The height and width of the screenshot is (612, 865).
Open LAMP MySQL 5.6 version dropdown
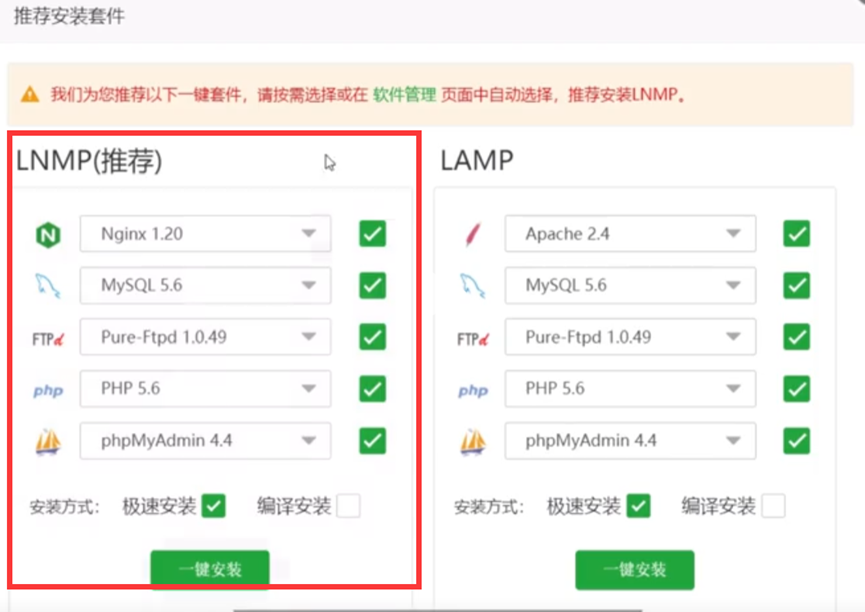tap(630, 285)
